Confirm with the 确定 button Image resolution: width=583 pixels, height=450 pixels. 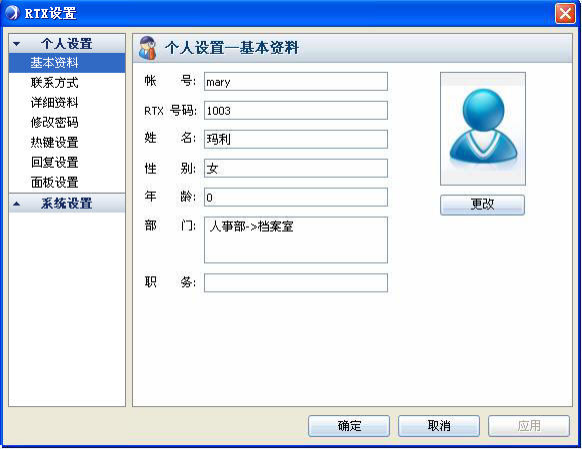[x=349, y=425]
